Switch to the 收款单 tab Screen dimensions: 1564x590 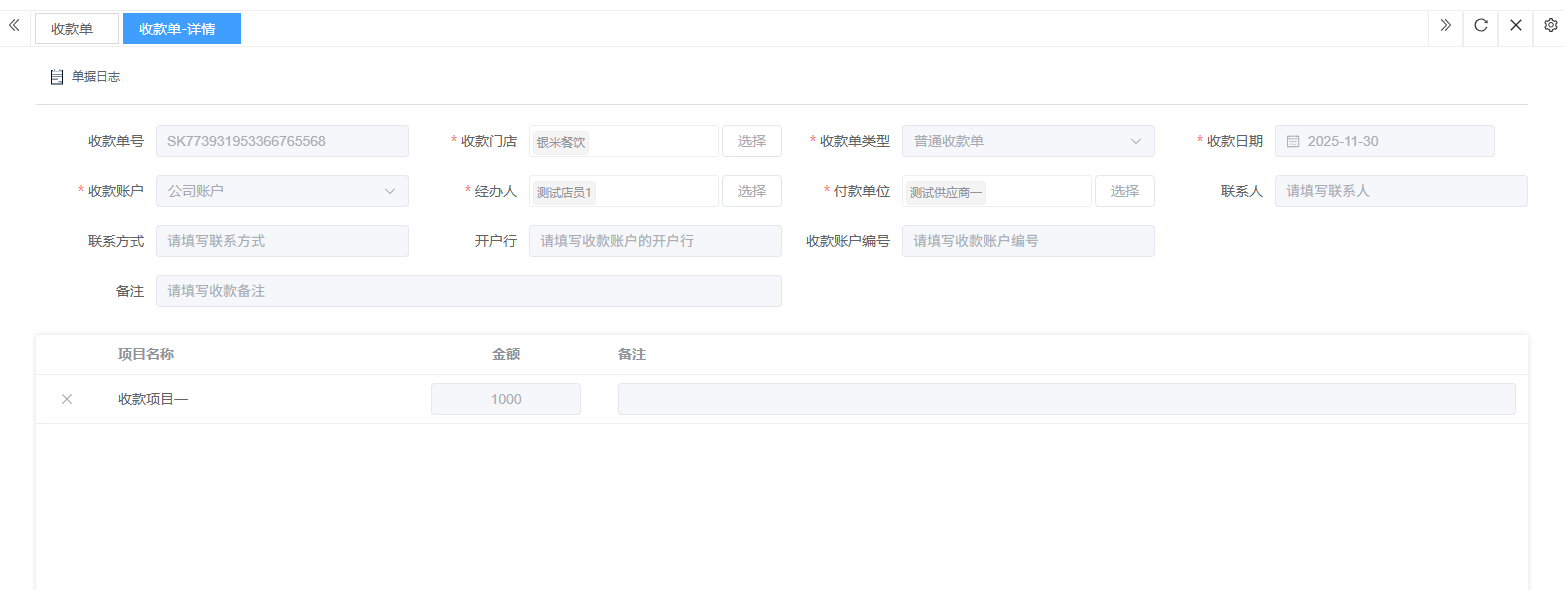pyautogui.click(x=76, y=29)
